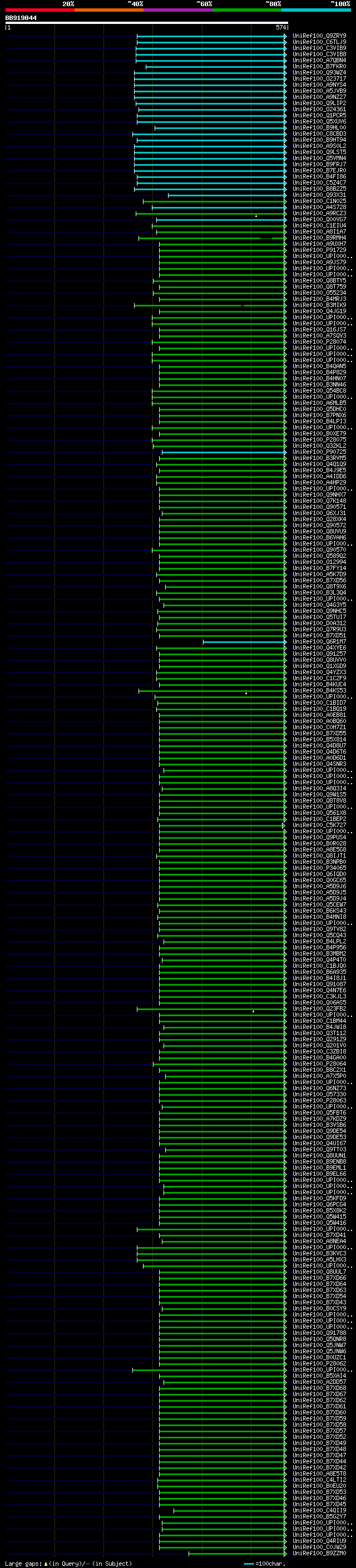The height and width of the screenshot is (1568, 356).
Task: Select hit label UniRef100_A2DD57
Action: coord(319,1382)
